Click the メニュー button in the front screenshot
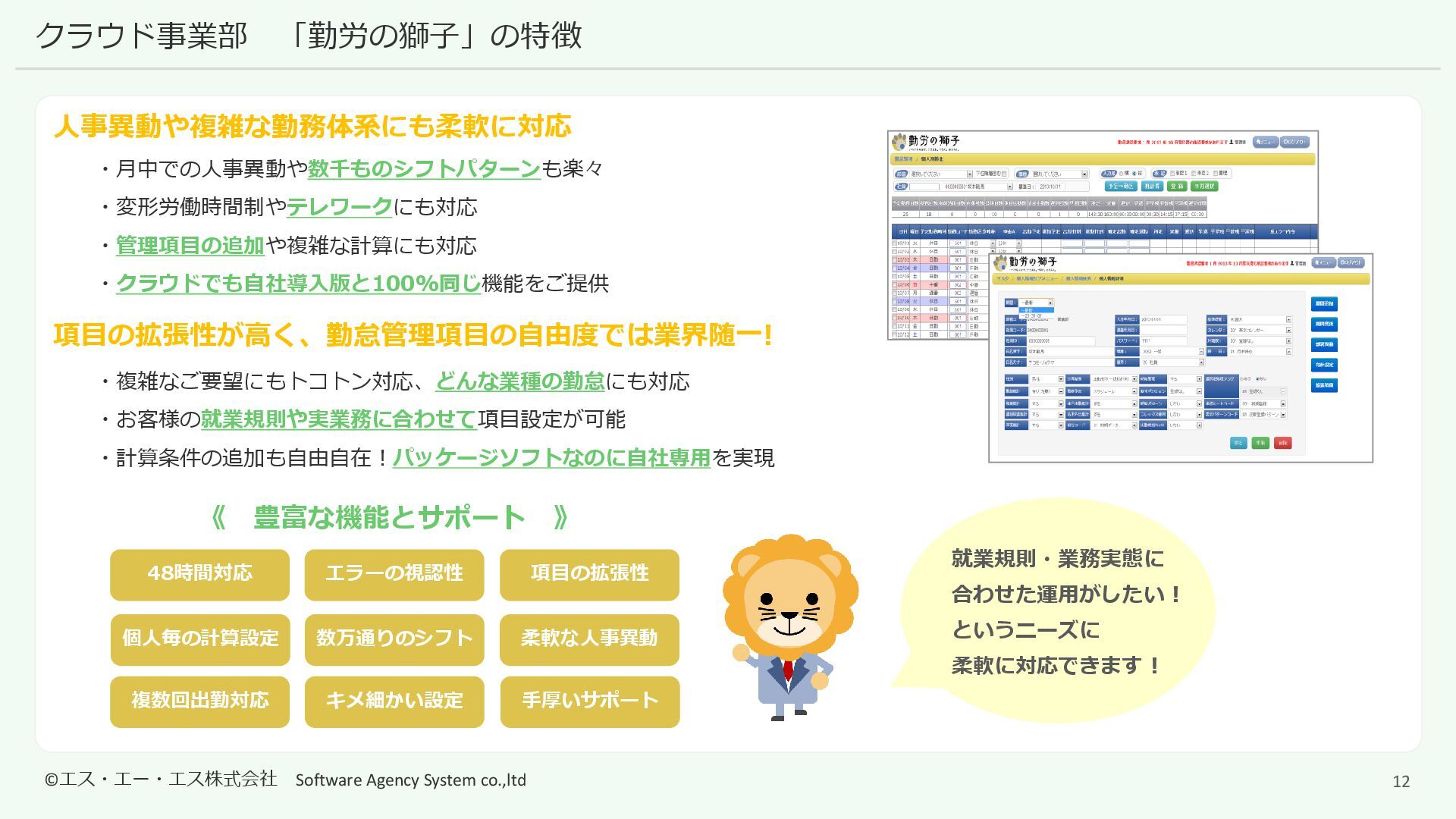 pyautogui.click(x=1324, y=262)
